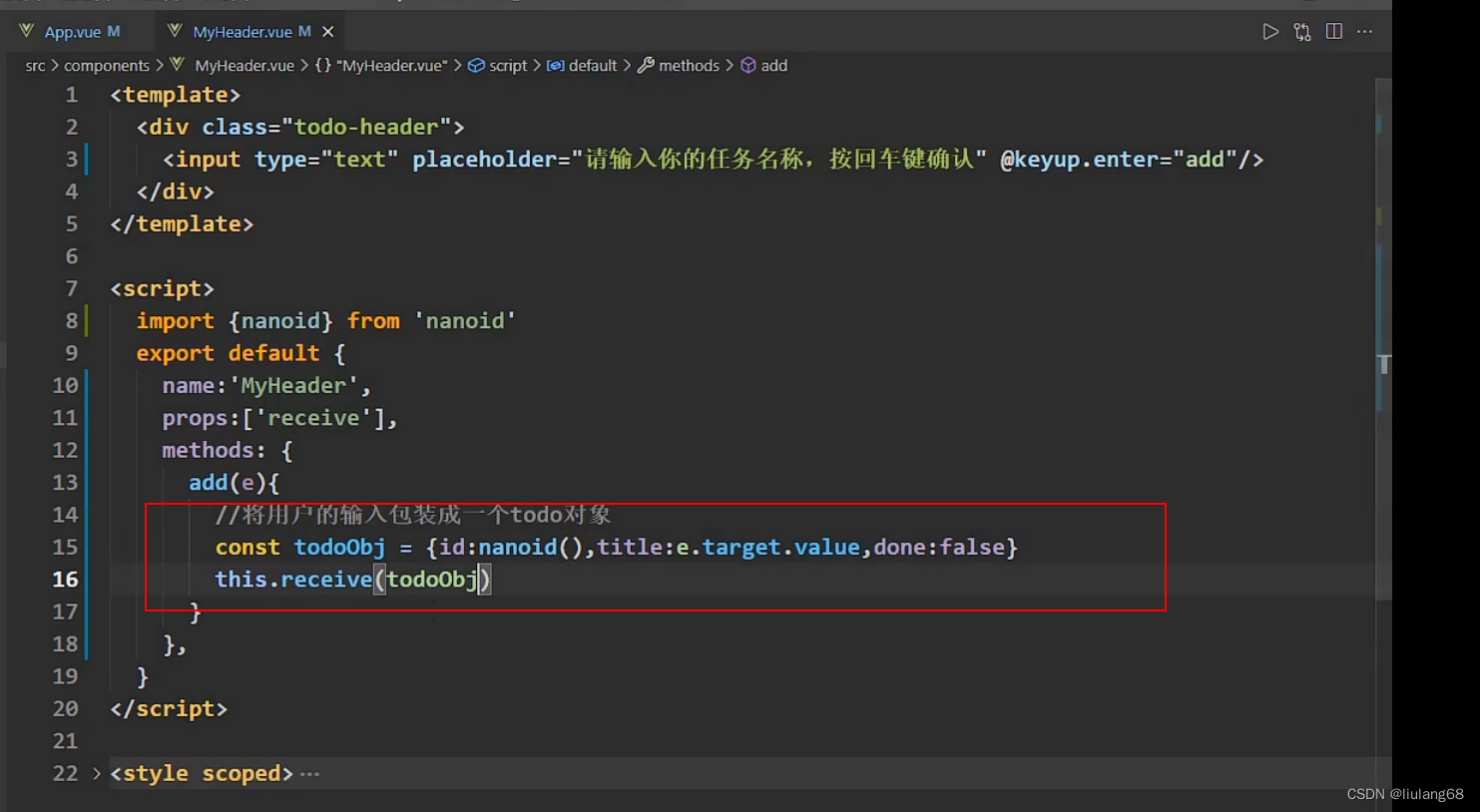Image resolution: width=1480 pixels, height=812 pixels.
Task: Click the nanoid() call on line 15
Action: pyautogui.click(x=530, y=548)
